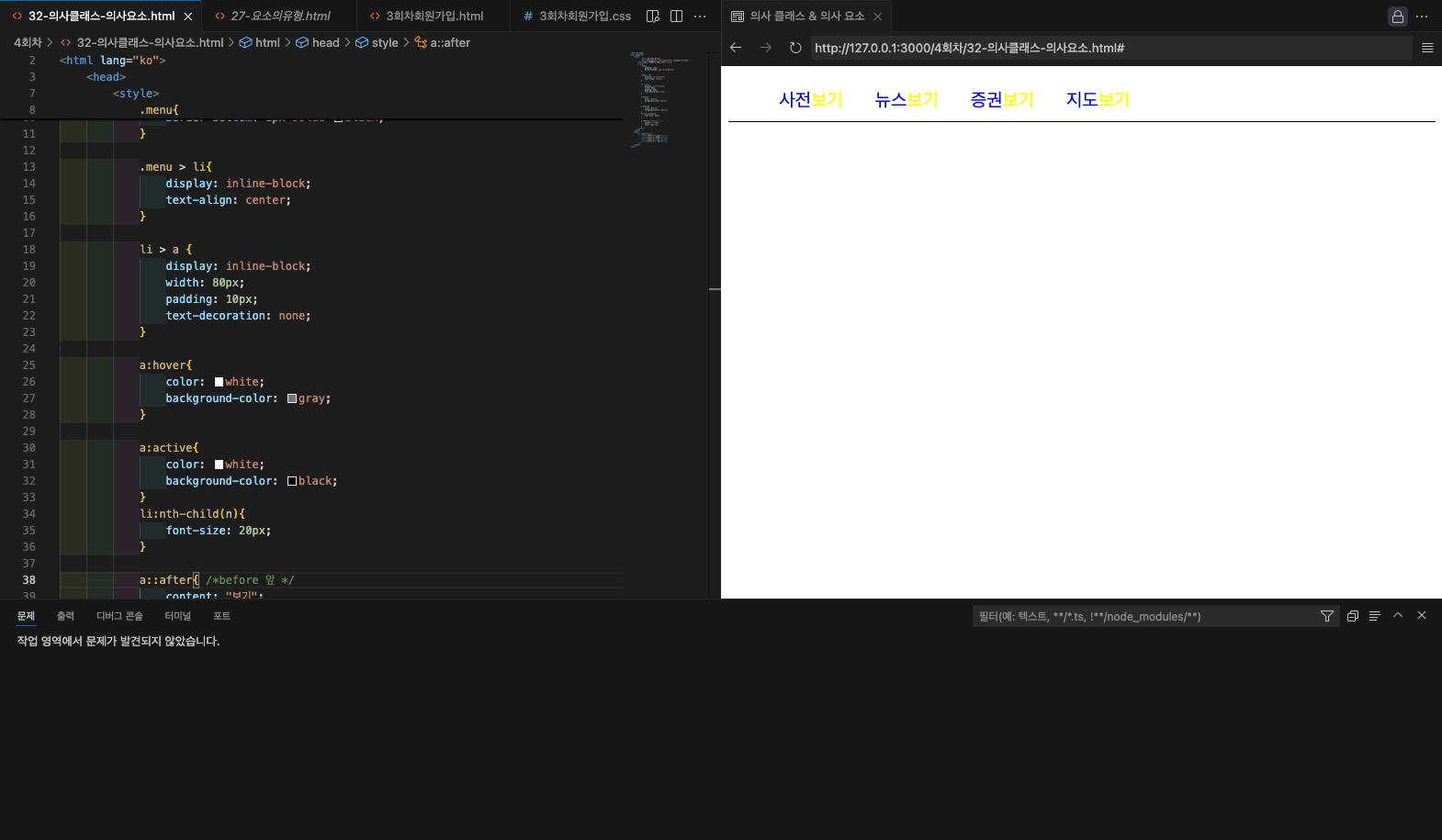Open white color swatch in a:hover rule
This screenshot has height=840, width=1442.
(219, 382)
